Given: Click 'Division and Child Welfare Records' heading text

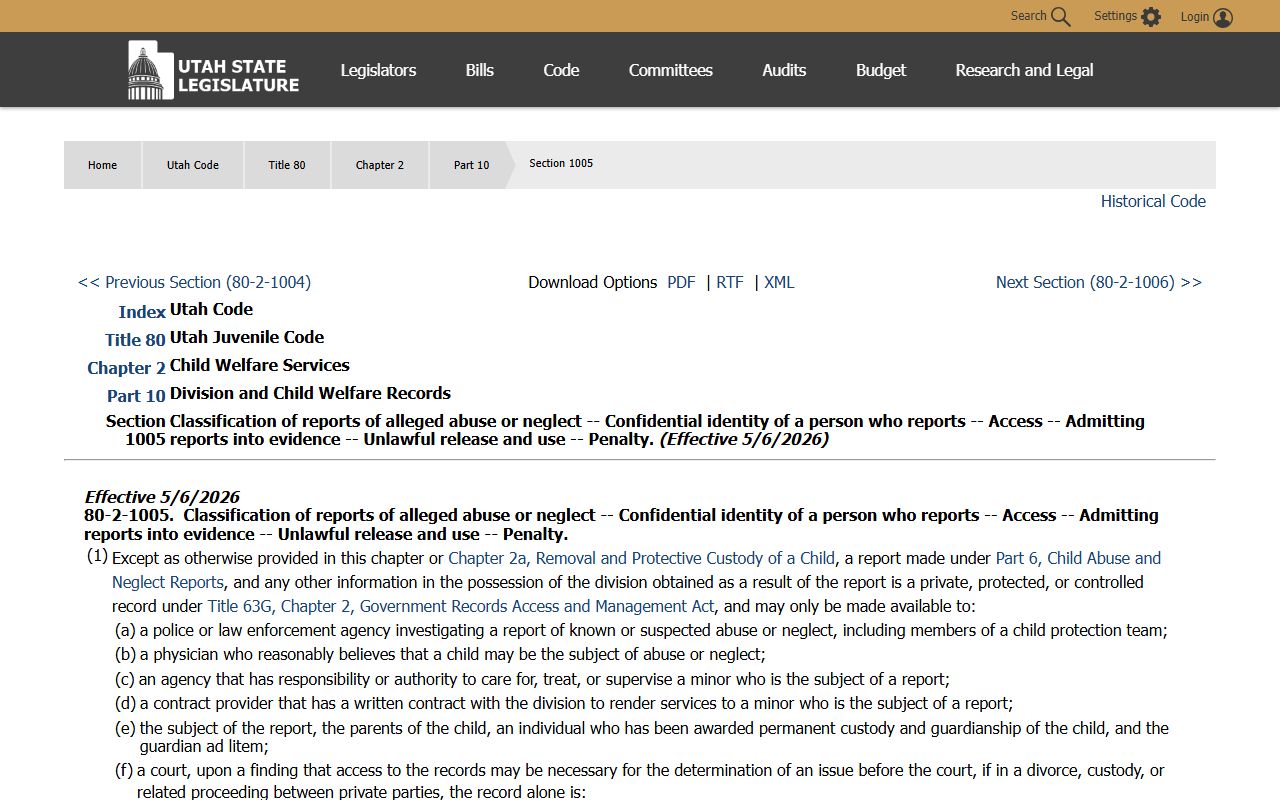Looking at the screenshot, I should click(x=310, y=393).
